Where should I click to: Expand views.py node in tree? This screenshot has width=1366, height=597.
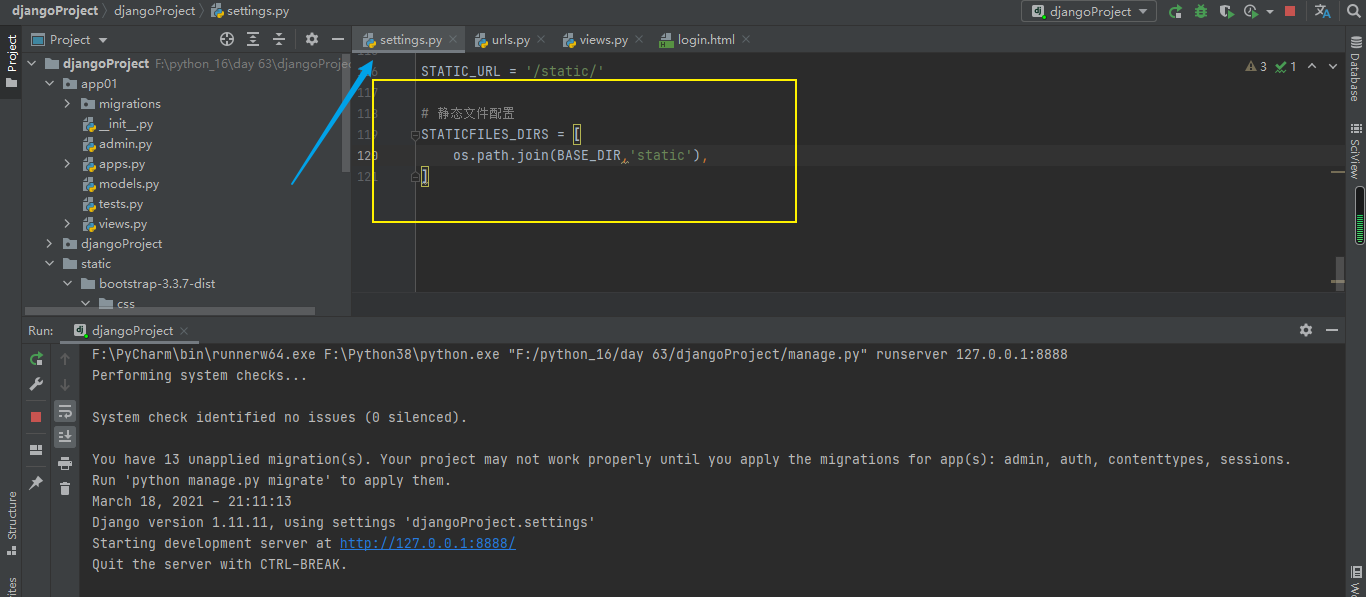pyautogui.click(x=68, y=223)
